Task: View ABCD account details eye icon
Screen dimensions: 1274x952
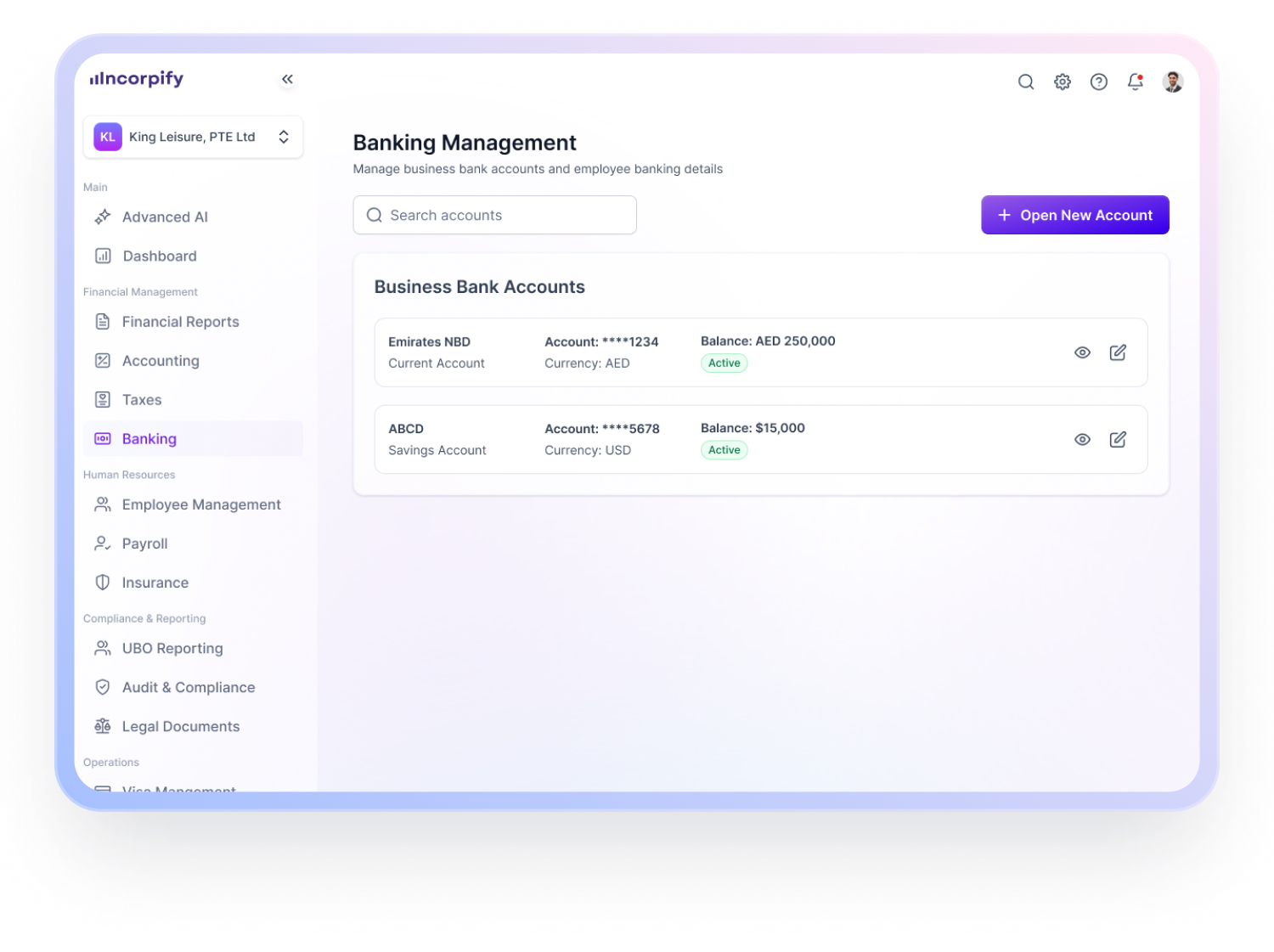Action: click(1082, 439)
